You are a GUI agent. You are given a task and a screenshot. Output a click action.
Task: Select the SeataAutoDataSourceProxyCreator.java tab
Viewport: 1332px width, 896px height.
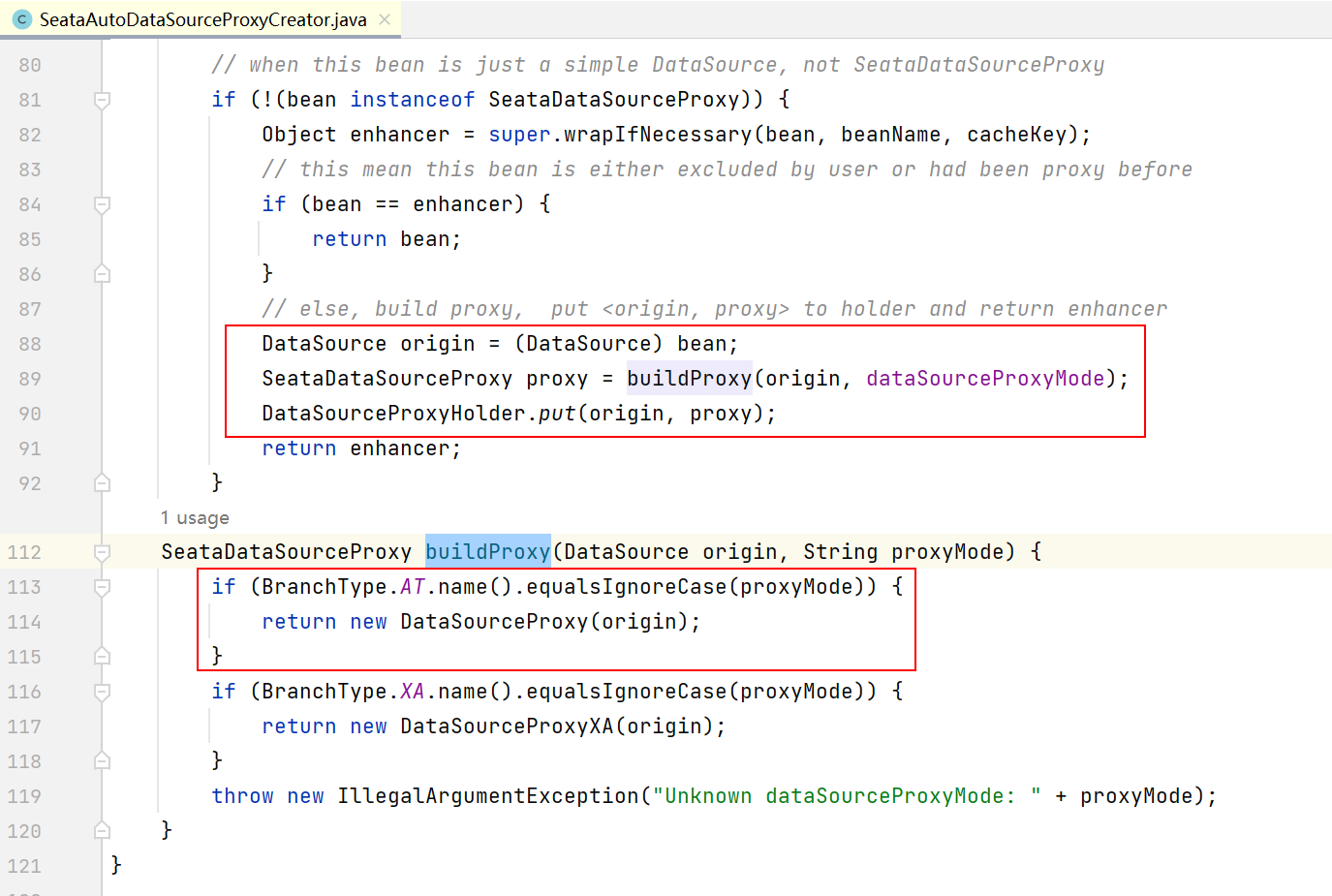[x=201, y=19]
